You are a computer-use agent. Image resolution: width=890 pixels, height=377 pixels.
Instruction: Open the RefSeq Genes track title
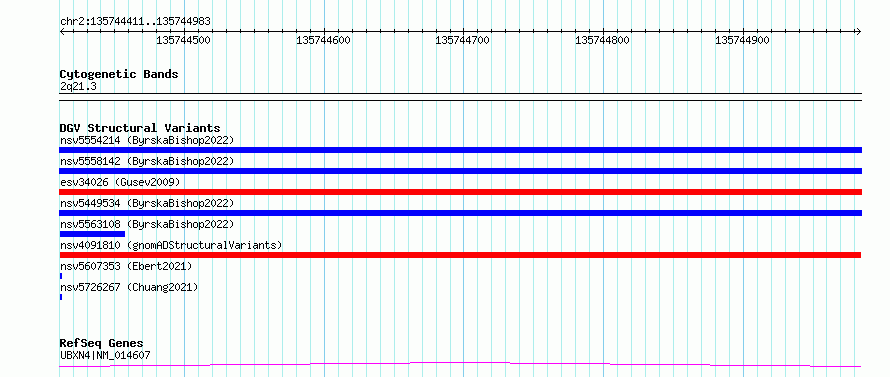[x=102, y=343]
